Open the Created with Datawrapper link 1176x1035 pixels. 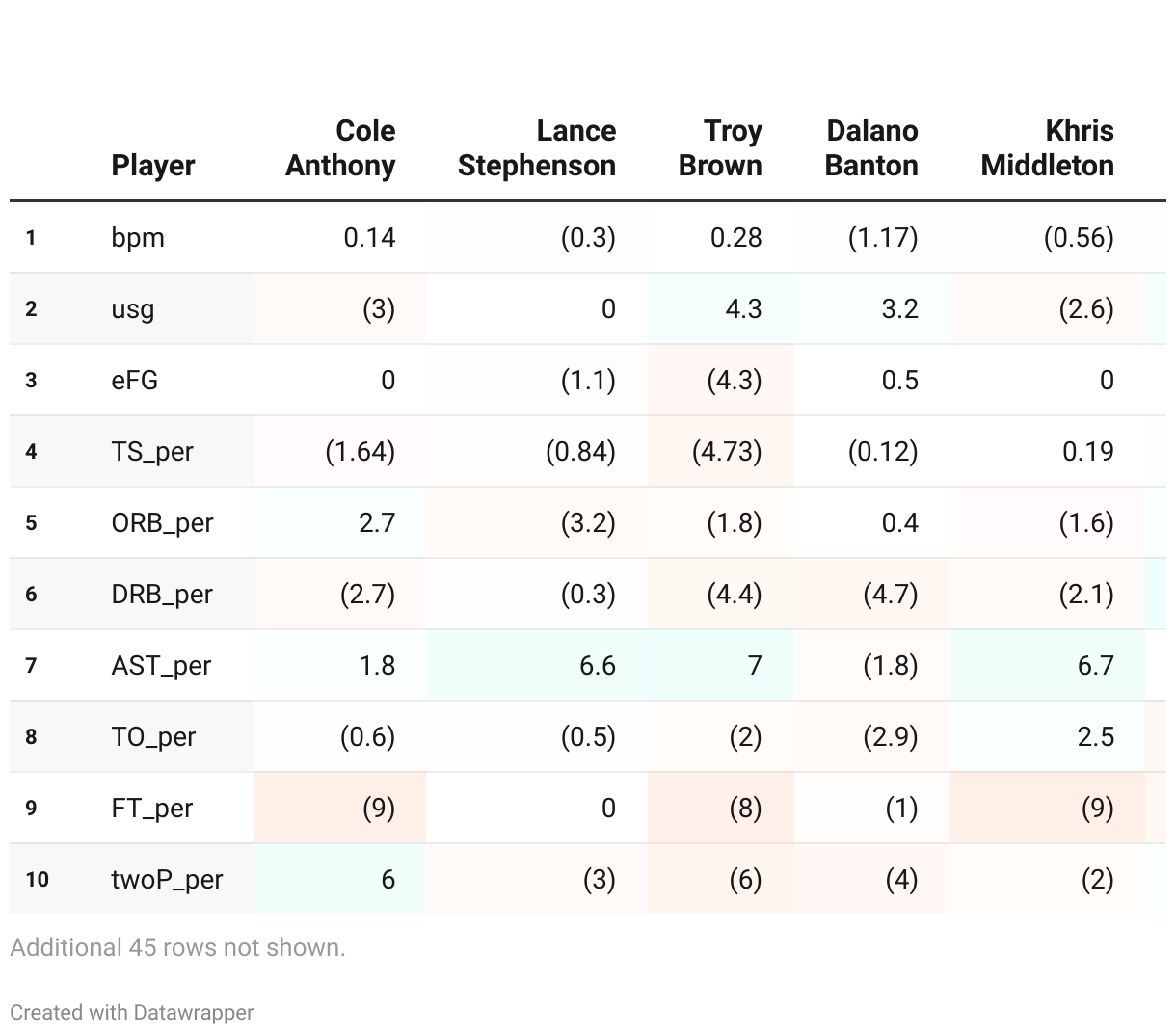click(132, 1012)
